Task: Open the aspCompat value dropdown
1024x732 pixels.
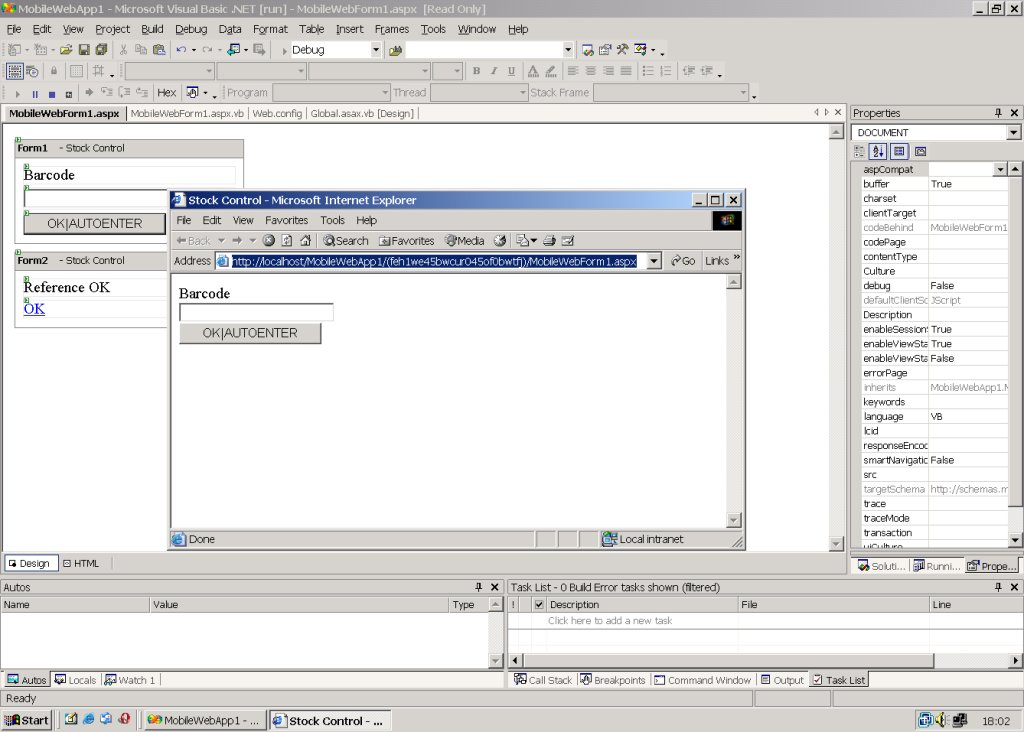Action: (1000, 169)
